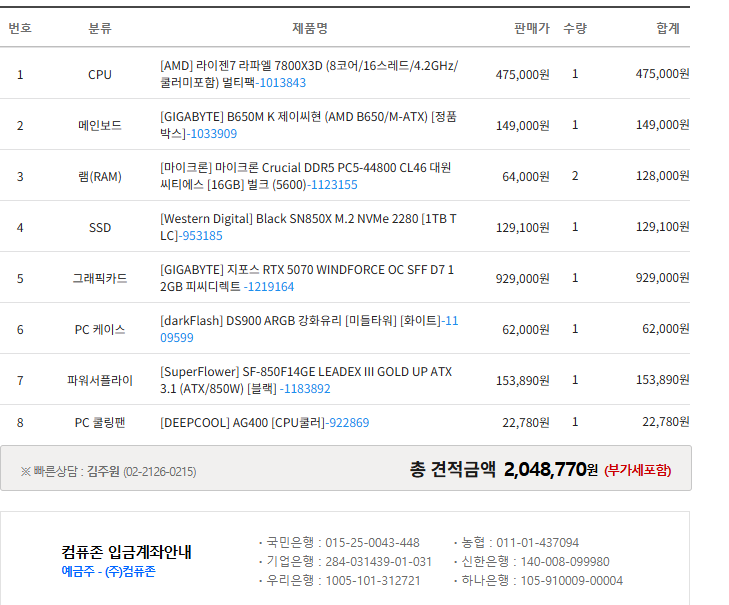Click the 번호 column header
This screenshot has height=605, width=729.
(x=20, y=28)
